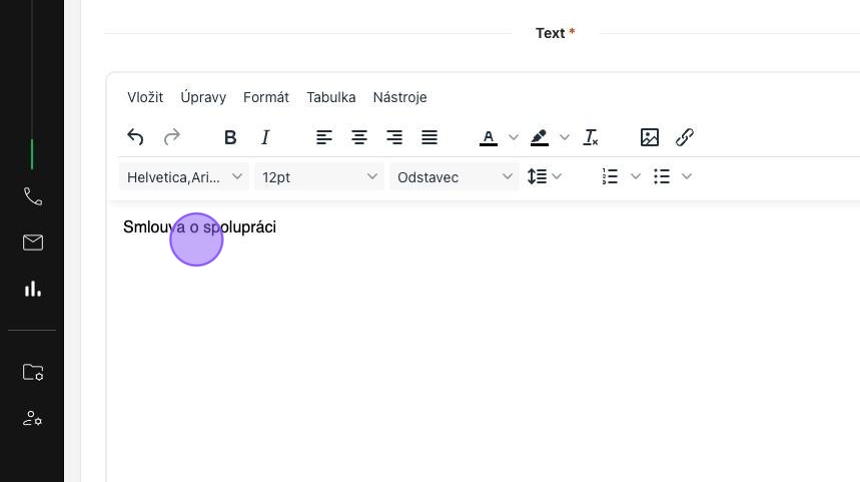Viewport: 860px width, 482px height.
Task: Open the Nástroje menu
Action: click(400, 97)
